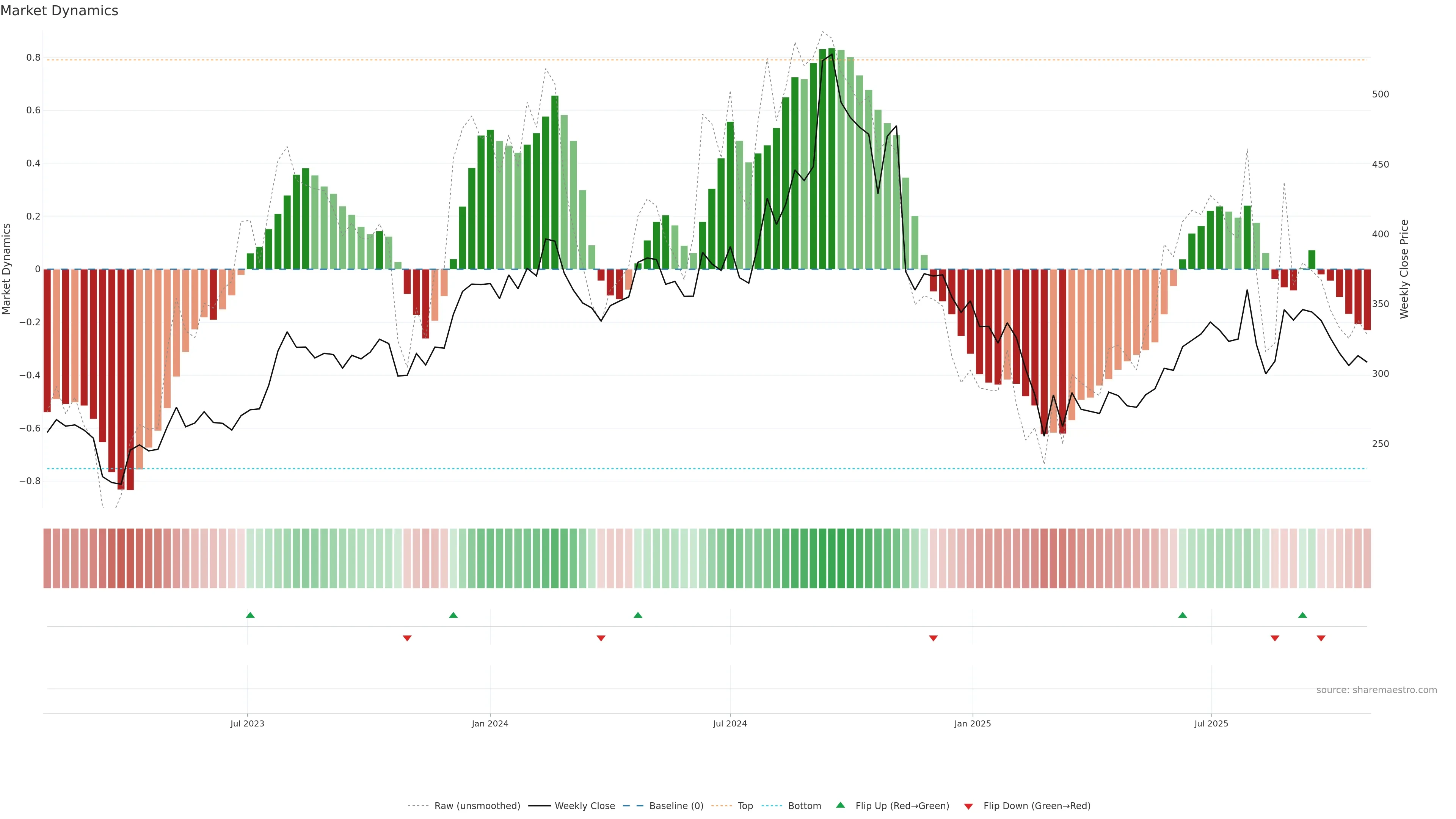Click the green flip-up triangle near Jul 2023
Viewport: 1456px width, 819px height.
click(250, 615)
